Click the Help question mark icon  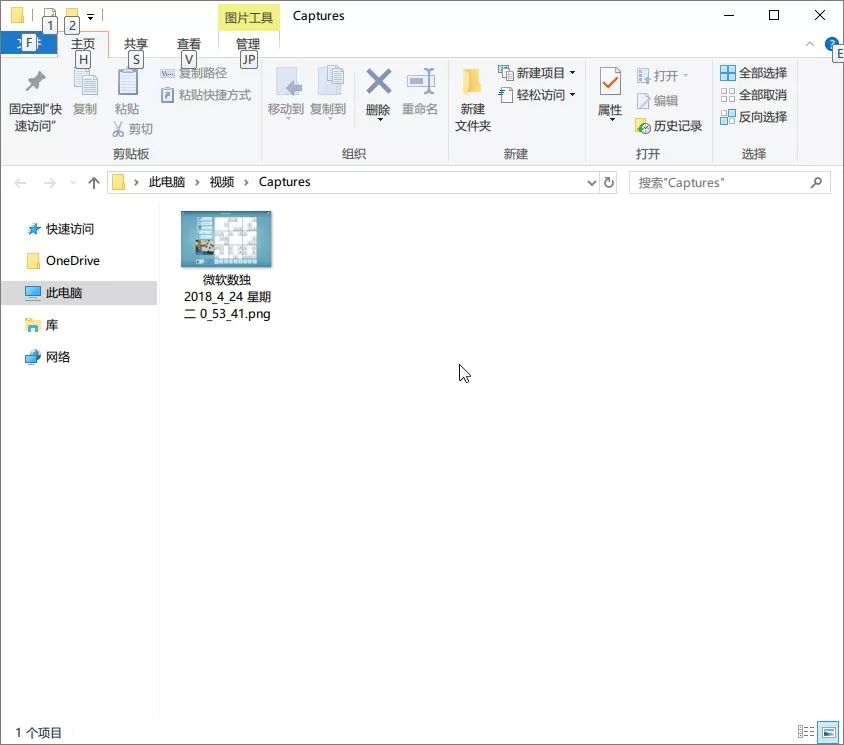tap(831, 44)
